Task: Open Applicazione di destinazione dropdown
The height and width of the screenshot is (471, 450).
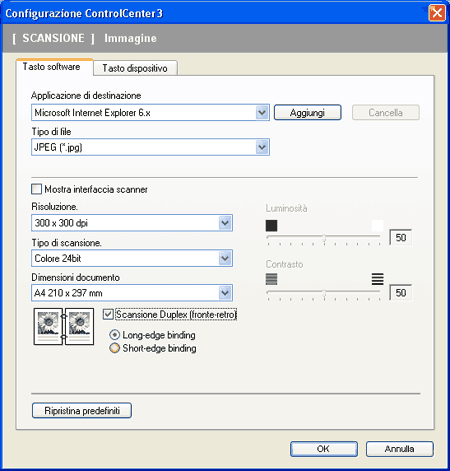Action: 262,113
